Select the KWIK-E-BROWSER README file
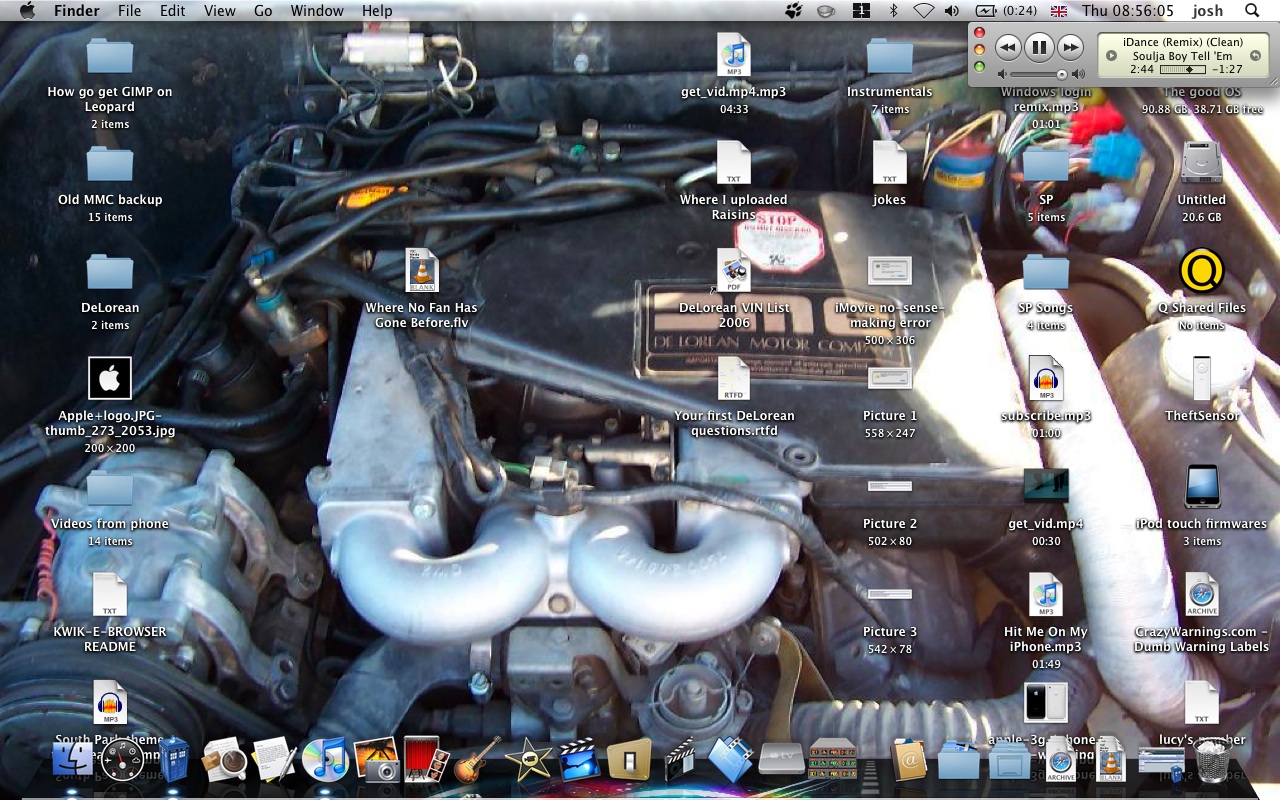The height and width of the screenshot is (800, 1280). pyautogui.click(x=110, y=595)
